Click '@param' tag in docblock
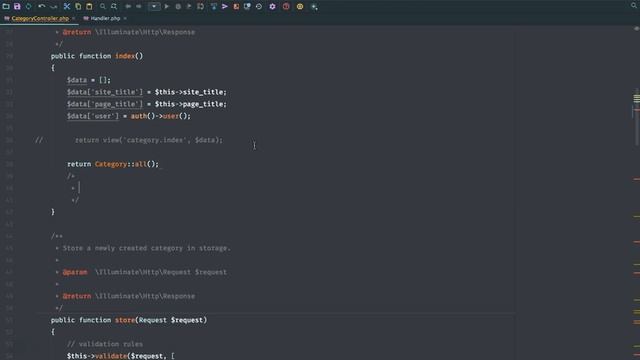Viewport: 640px width, 360px height. (x=75, y=272)
